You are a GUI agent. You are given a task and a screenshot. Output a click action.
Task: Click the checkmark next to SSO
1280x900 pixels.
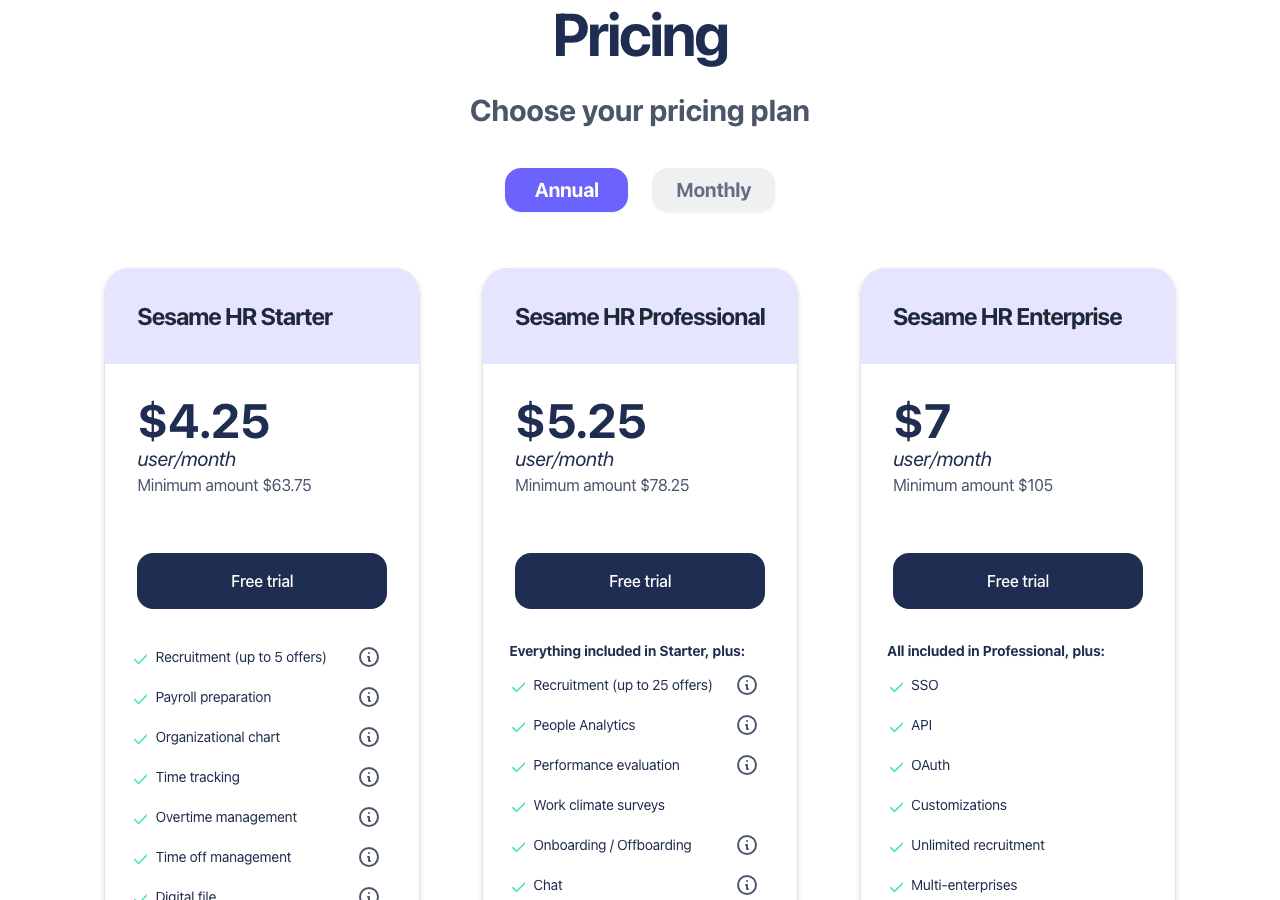(x=895, y=686)
